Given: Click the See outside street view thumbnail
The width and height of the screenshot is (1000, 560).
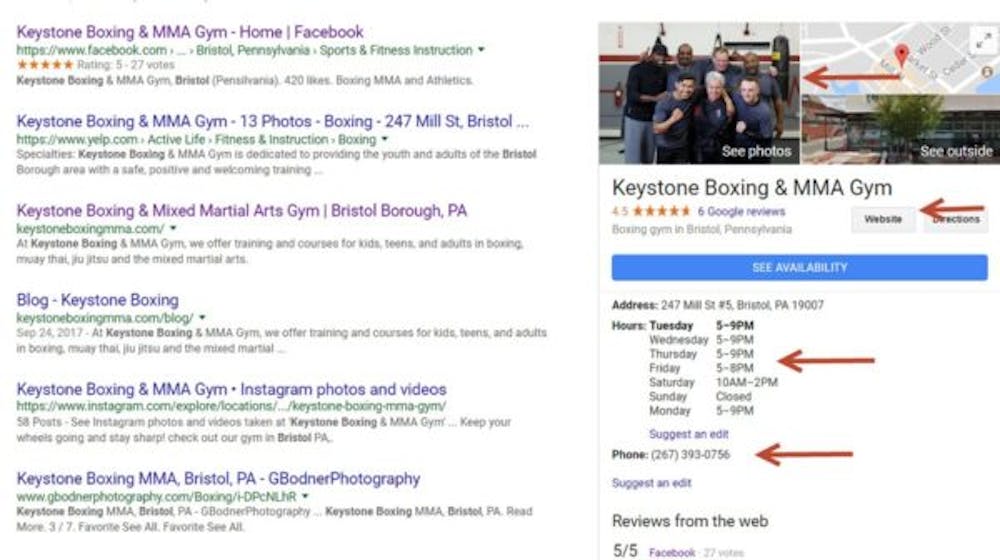Looking at the screenshot, I should click(x=901, y=129).
